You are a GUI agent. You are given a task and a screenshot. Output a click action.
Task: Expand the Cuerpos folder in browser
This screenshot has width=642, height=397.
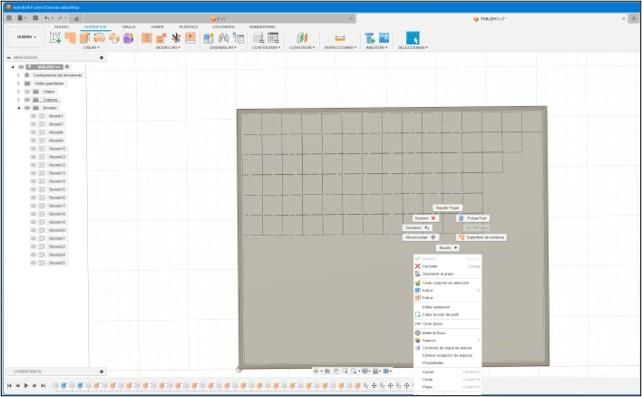[x=18, y=99]
